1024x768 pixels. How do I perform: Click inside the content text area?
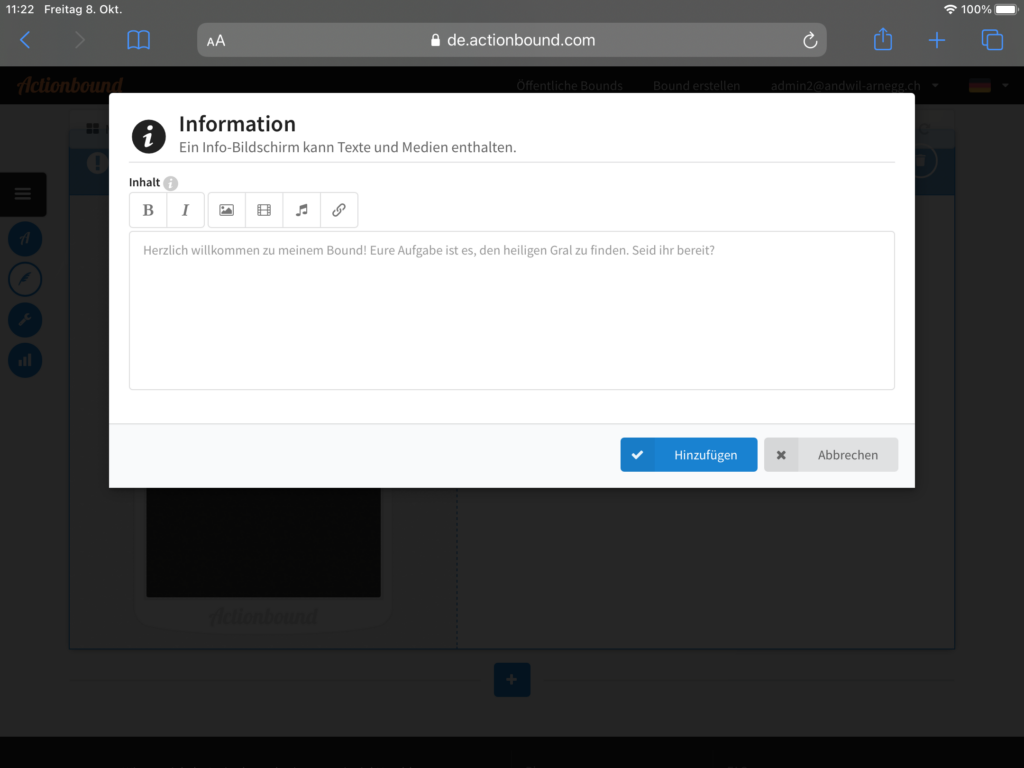[511, 310]
